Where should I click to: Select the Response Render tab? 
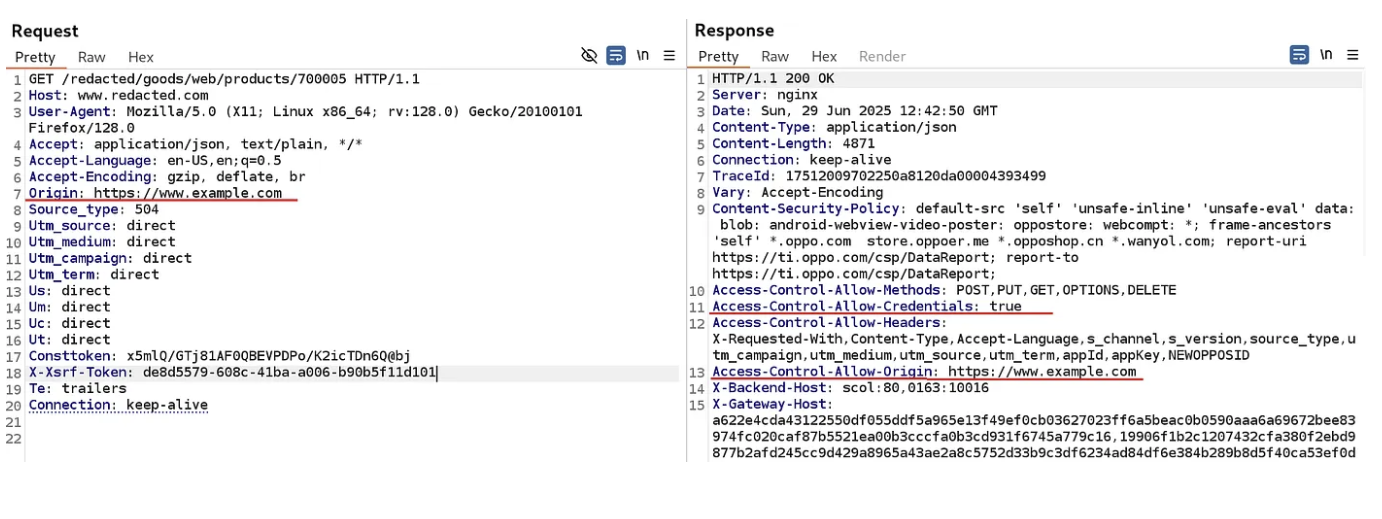tap(882, 56)
